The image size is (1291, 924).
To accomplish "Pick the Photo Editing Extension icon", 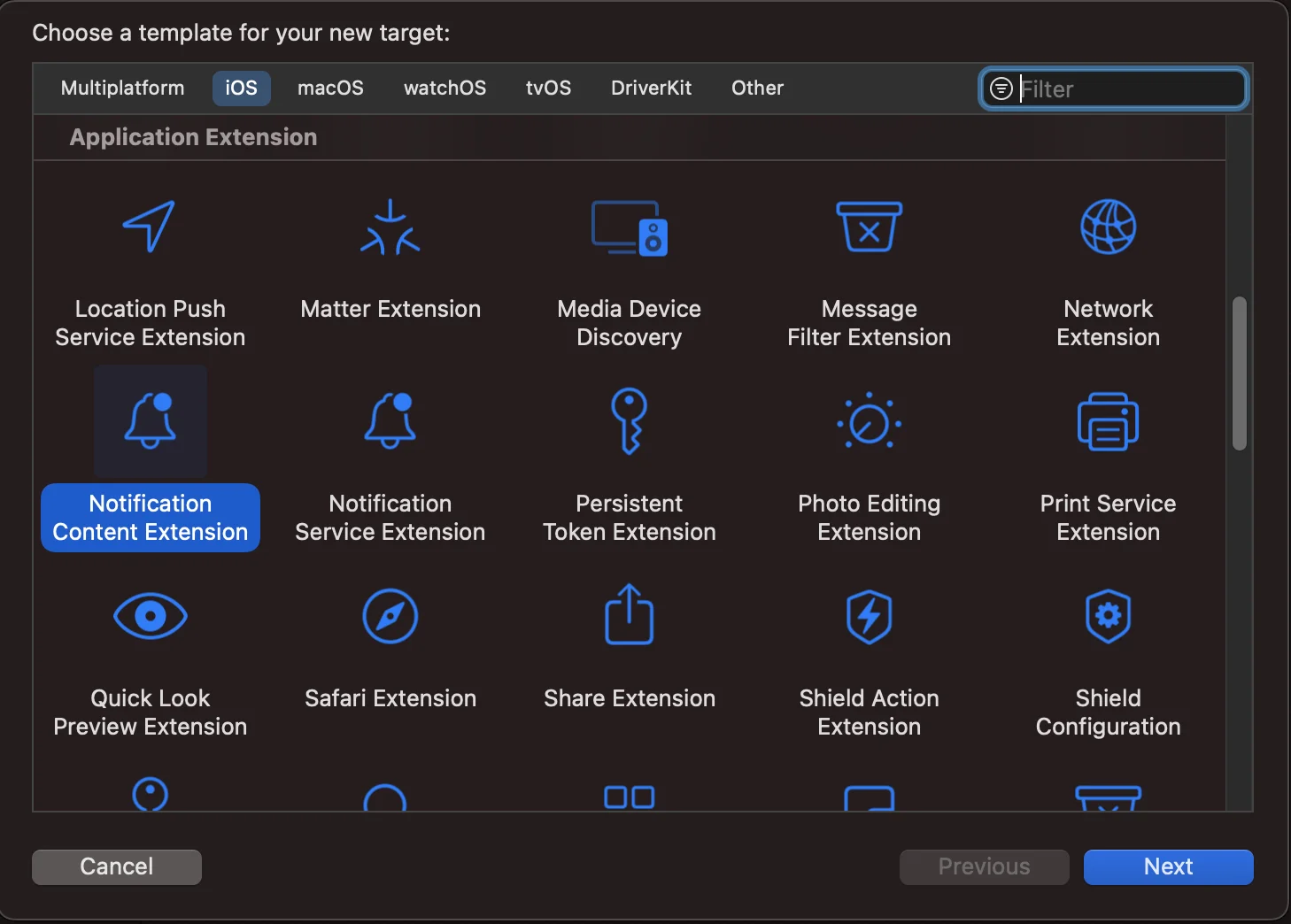I will (869, 422).
